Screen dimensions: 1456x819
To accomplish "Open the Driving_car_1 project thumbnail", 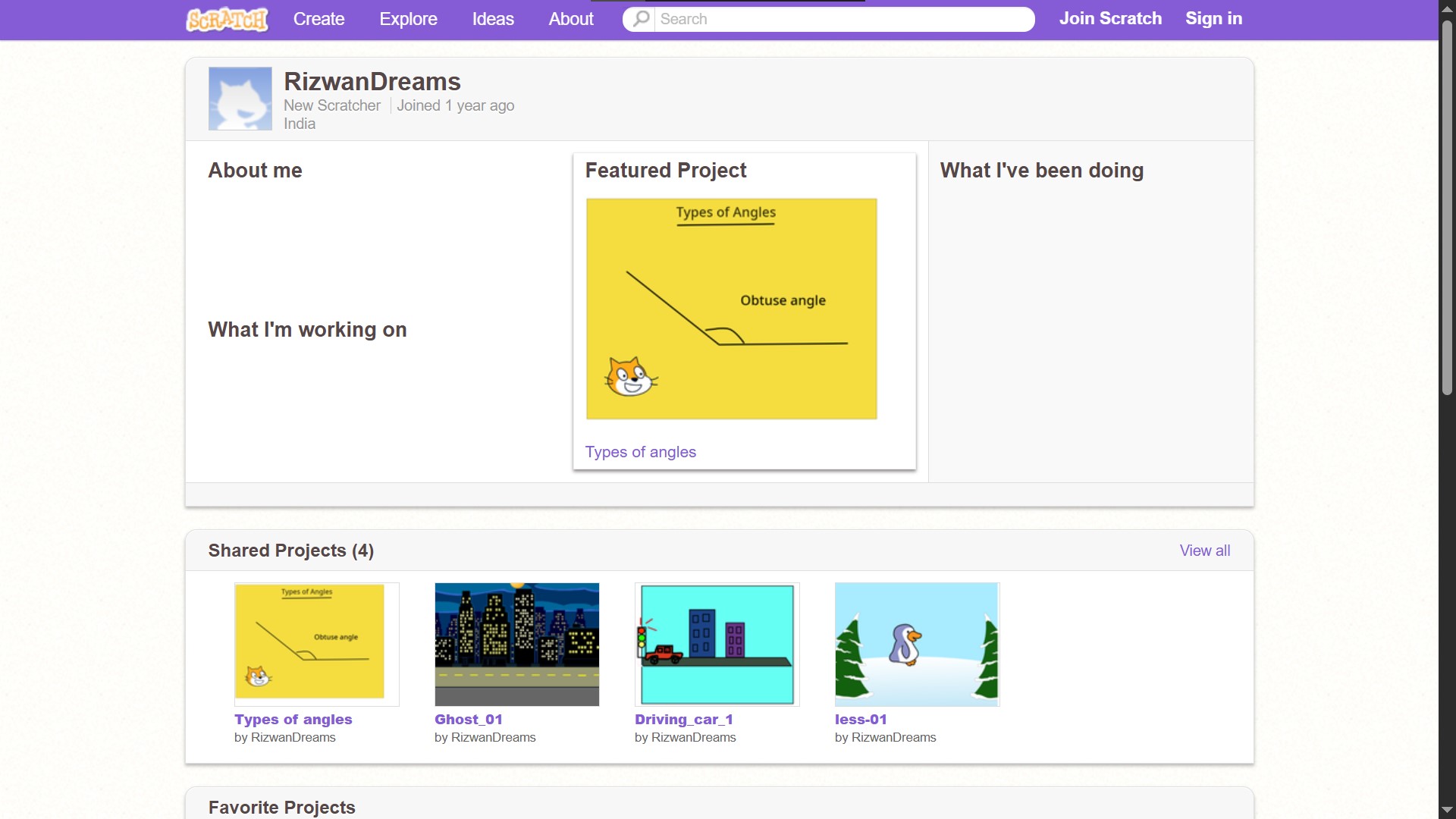I will [x=717, y=644].
